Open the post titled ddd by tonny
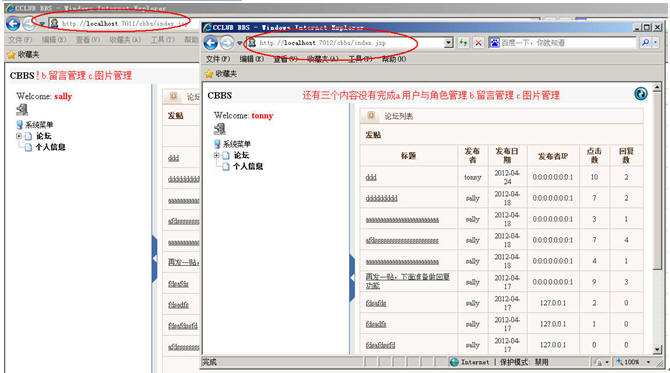670x373 pixels. (x=371, y=177)
